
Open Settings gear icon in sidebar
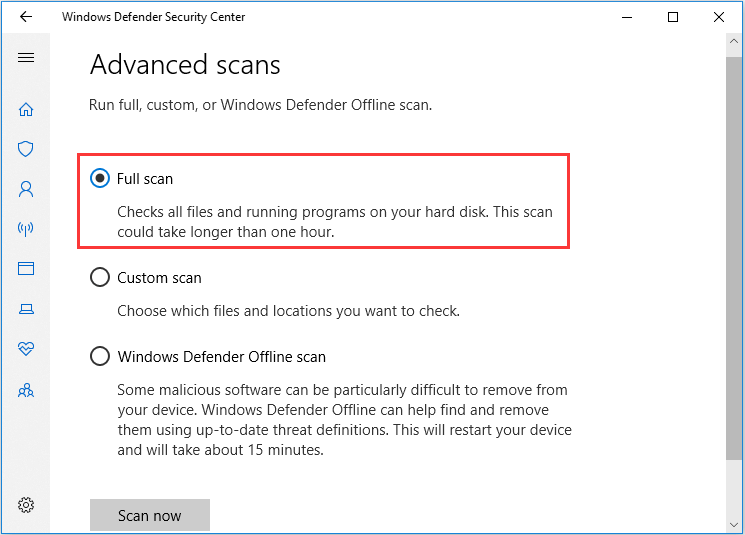click(26, 505)
